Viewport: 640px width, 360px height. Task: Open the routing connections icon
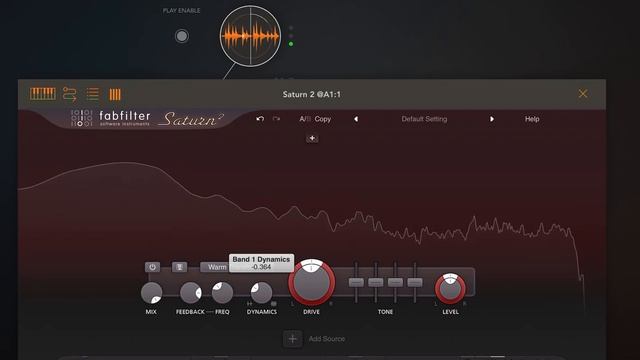coord(69,94)
